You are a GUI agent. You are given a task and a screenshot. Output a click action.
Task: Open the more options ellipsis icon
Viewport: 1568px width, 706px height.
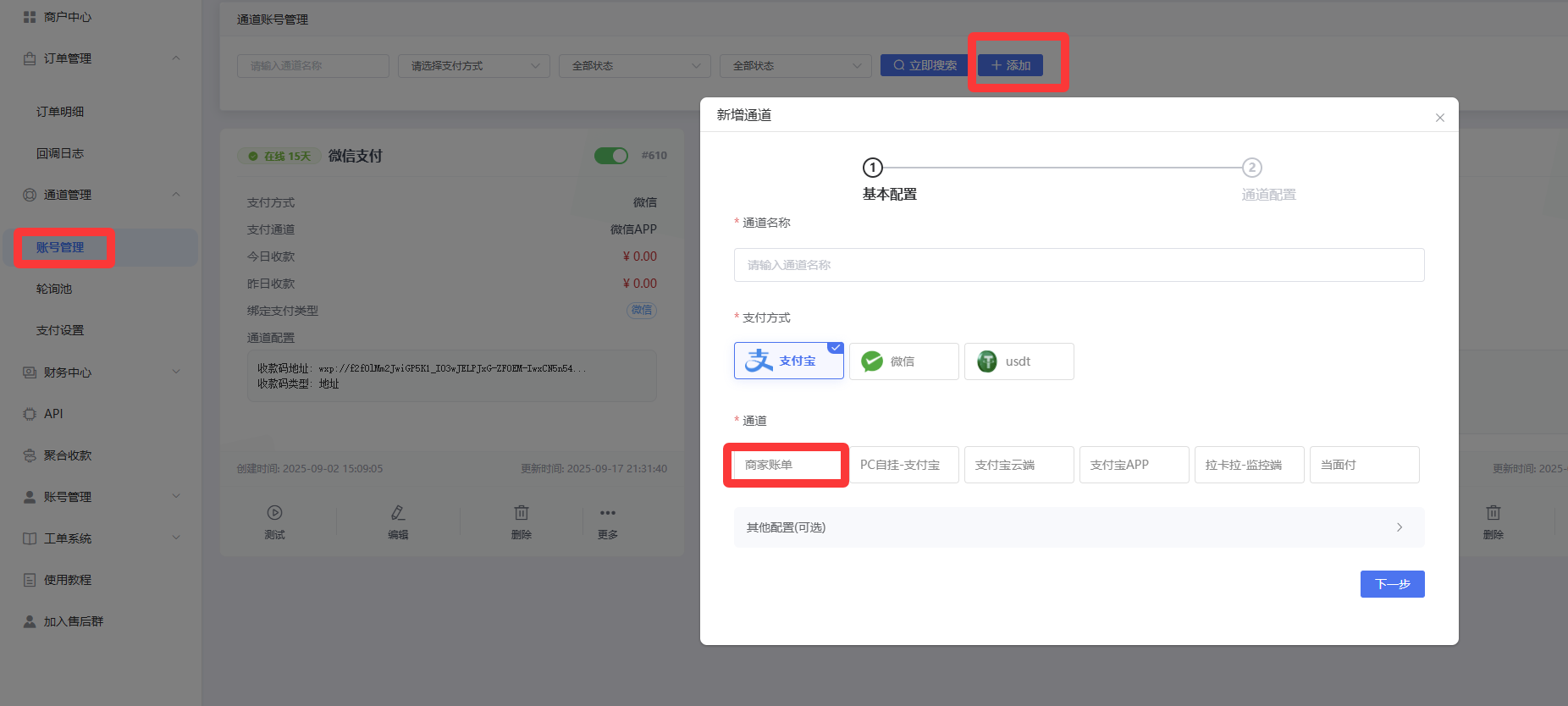click(x=607, y=513)
